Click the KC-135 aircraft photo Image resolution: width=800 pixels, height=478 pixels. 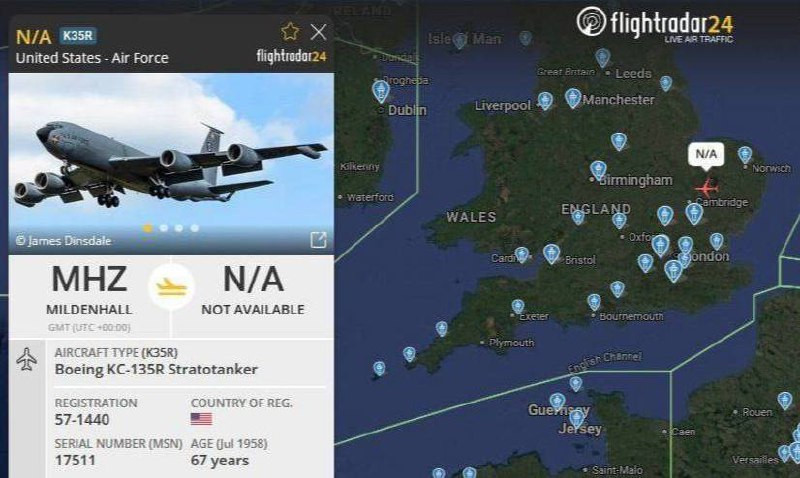(171, 163)
